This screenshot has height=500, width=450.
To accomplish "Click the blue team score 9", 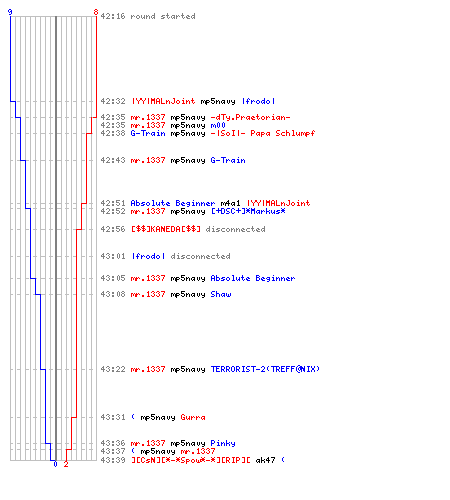I will tap(10, 12).
